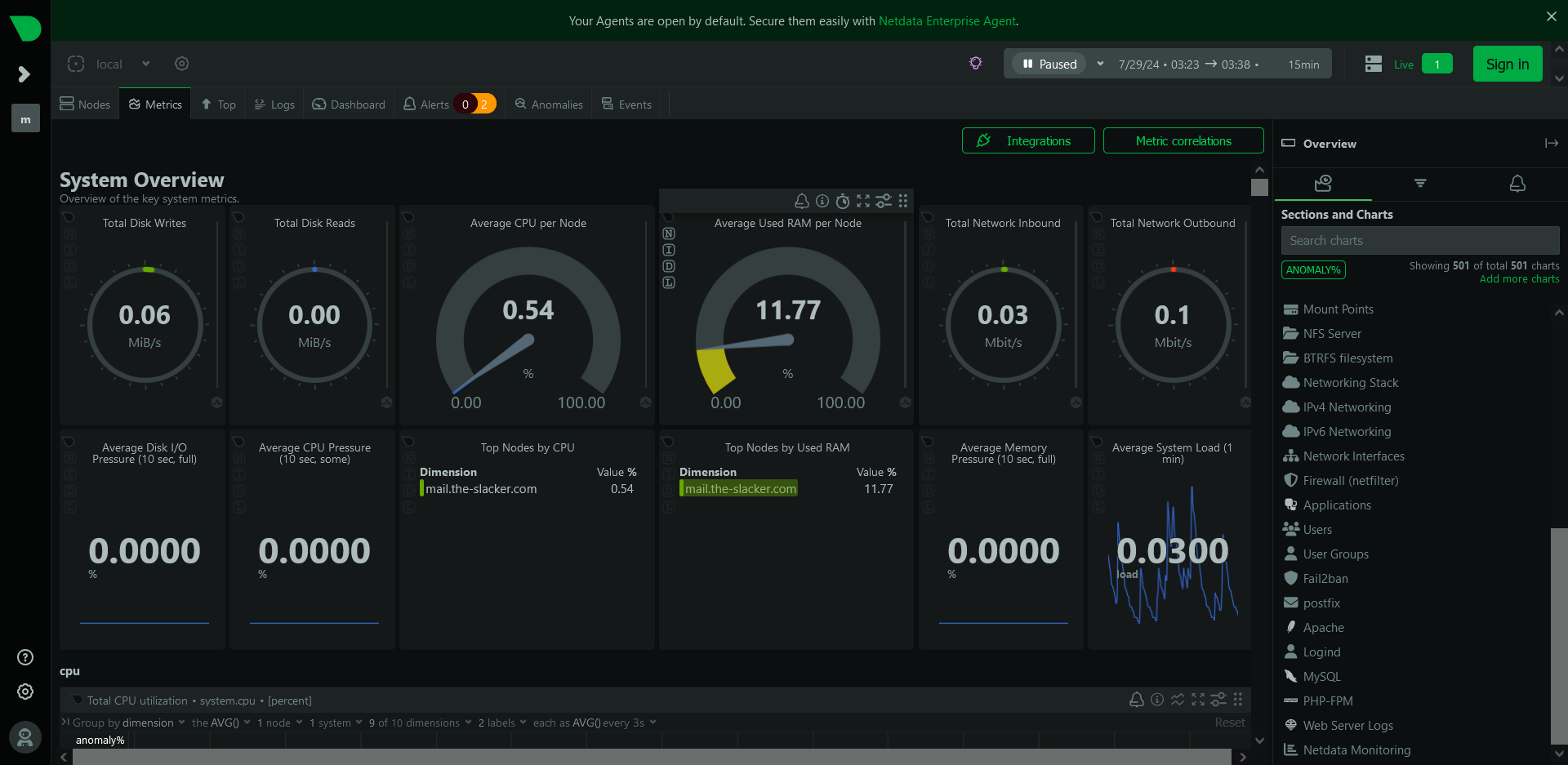Click the lightbulb icon in the header

tap(975, 64)
